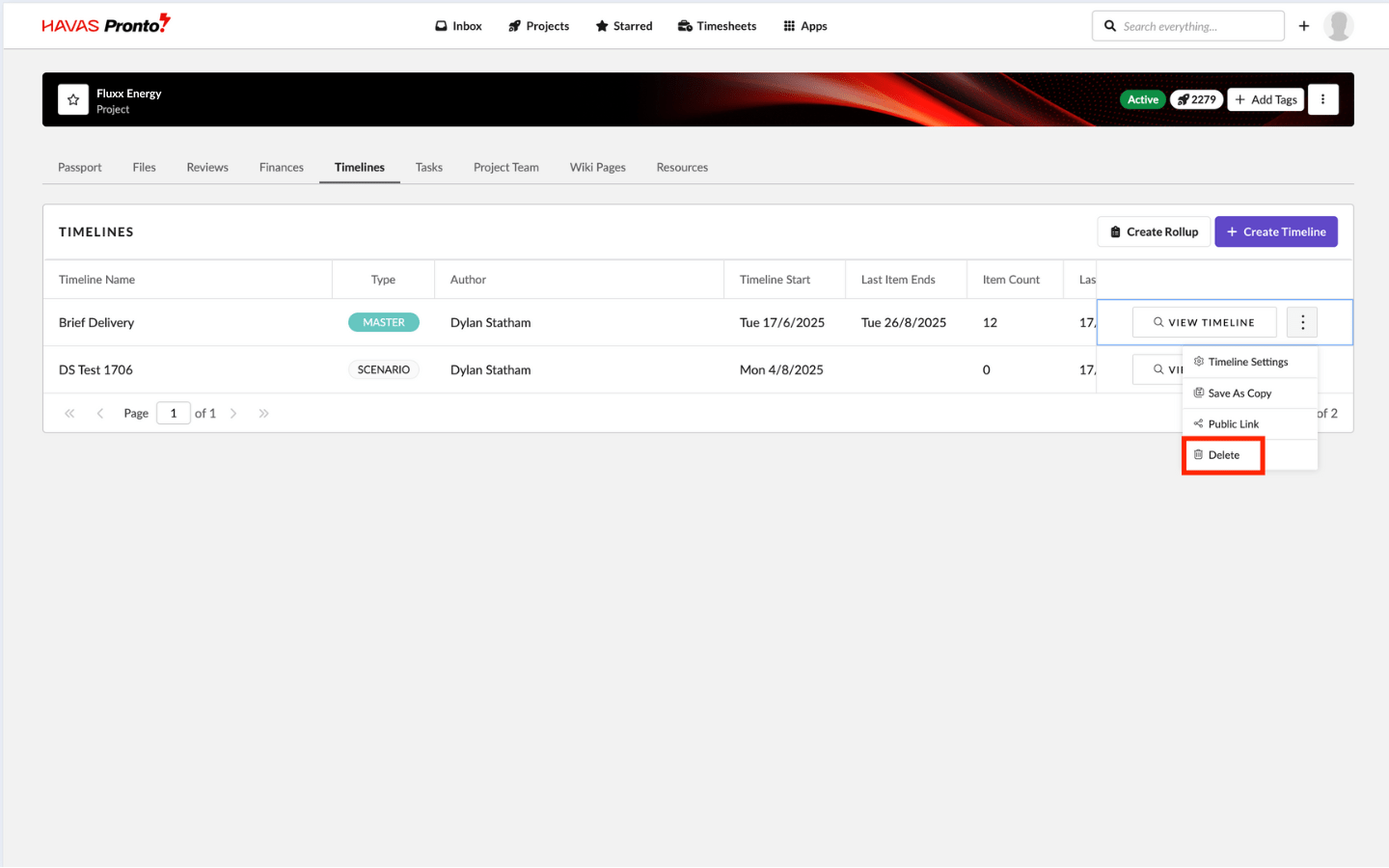Open the Wiki Pages tab
The image size is (1389, 868).
[598, 167]
